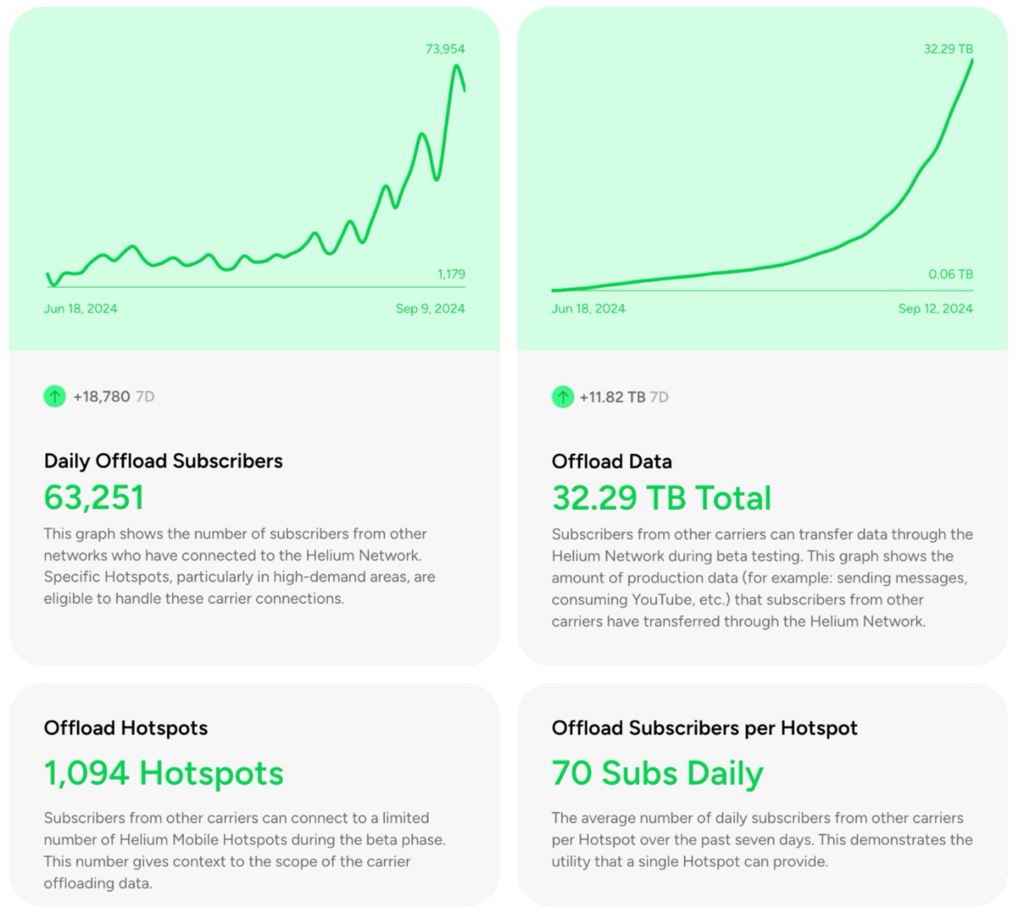This screenshot has width=1024, height=917.
Task: Select the 7D range next to +18,780
Action: point(145,397)
